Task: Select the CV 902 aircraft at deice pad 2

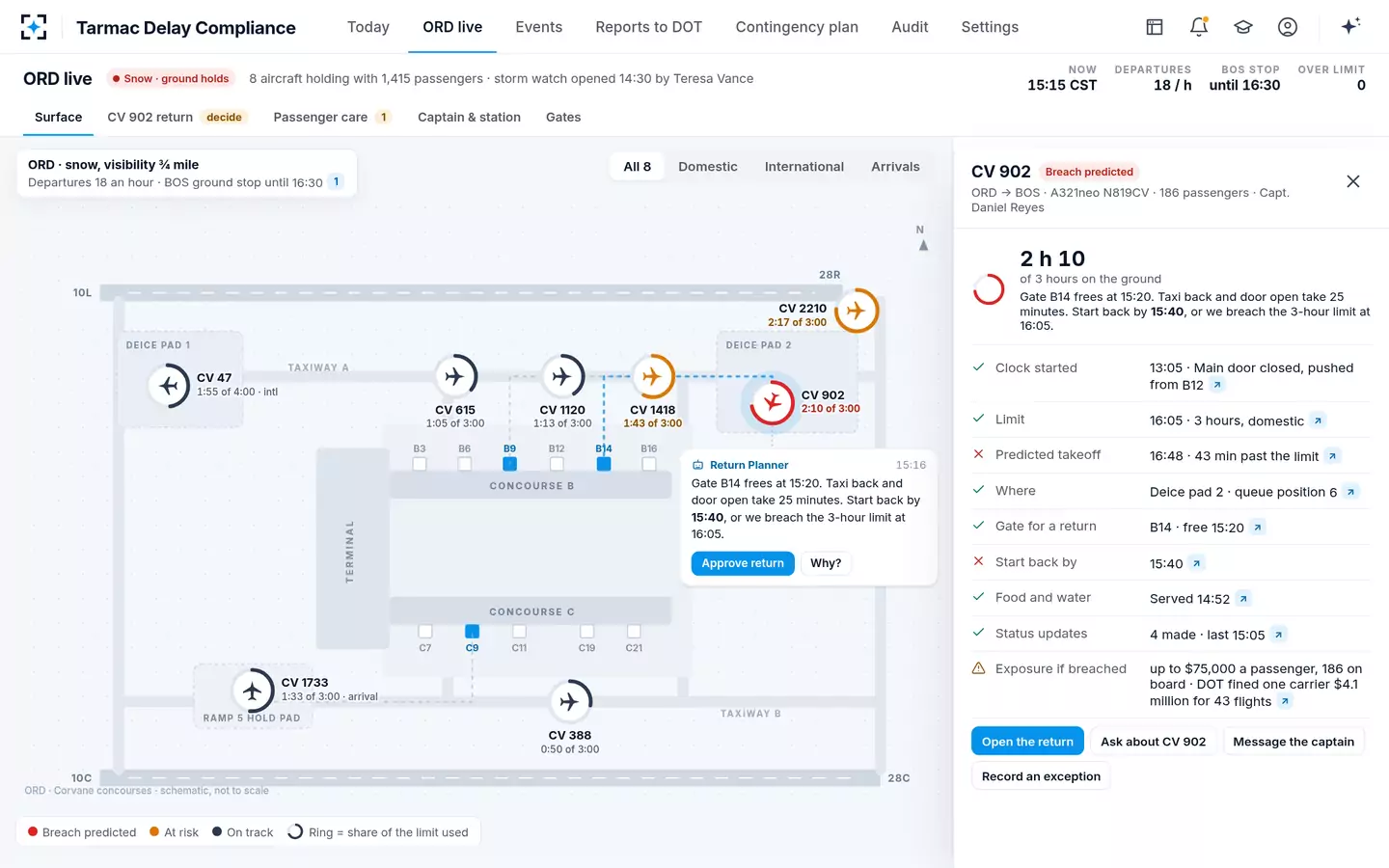Action: (773, 401)
